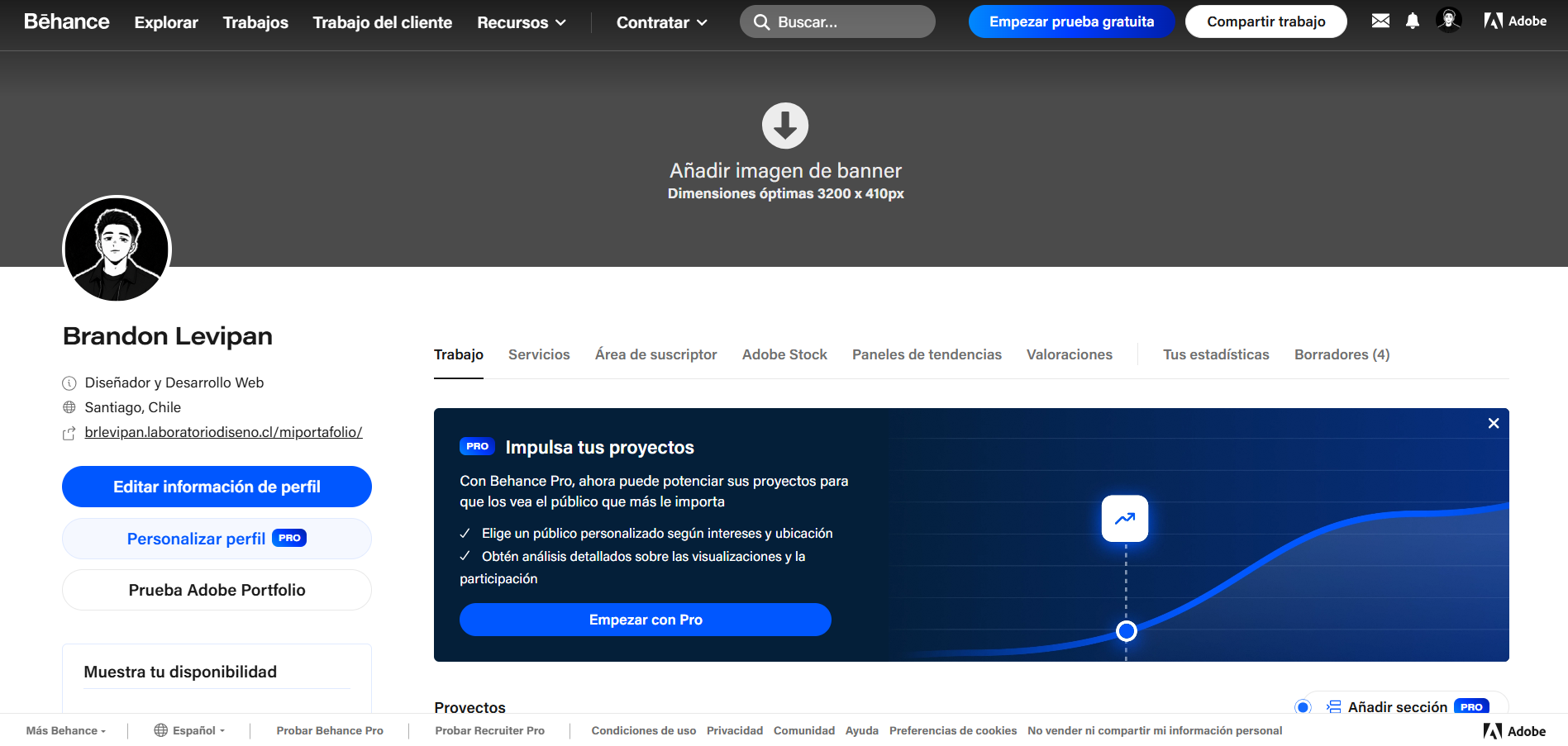1568x746 pixels.
Task: Click the Empezar con Pro button
Action: 646,620
